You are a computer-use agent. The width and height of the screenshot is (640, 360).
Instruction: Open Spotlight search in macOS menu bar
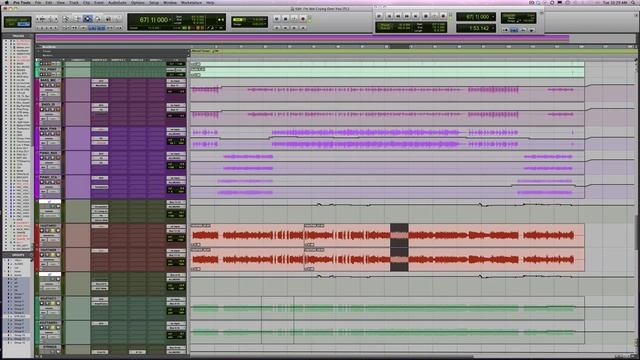633,2
